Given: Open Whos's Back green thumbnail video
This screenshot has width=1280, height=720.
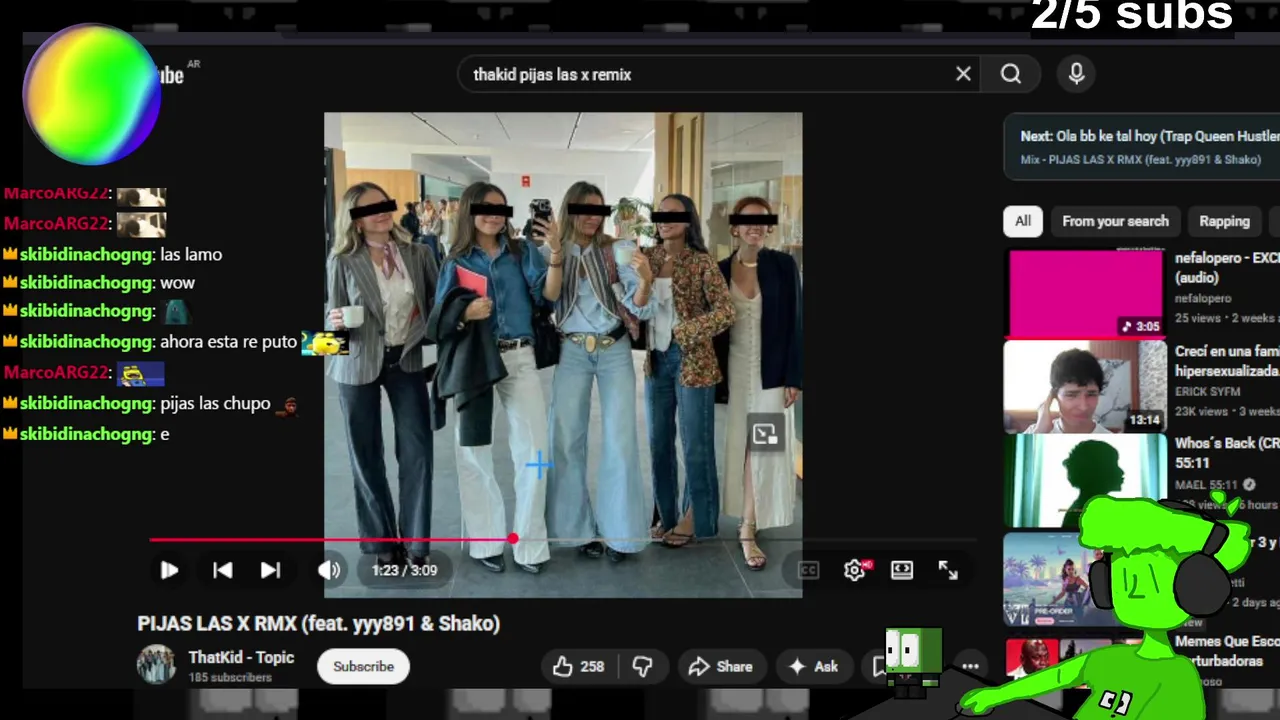Looking at the screenshot, I should click(1085, 478).
